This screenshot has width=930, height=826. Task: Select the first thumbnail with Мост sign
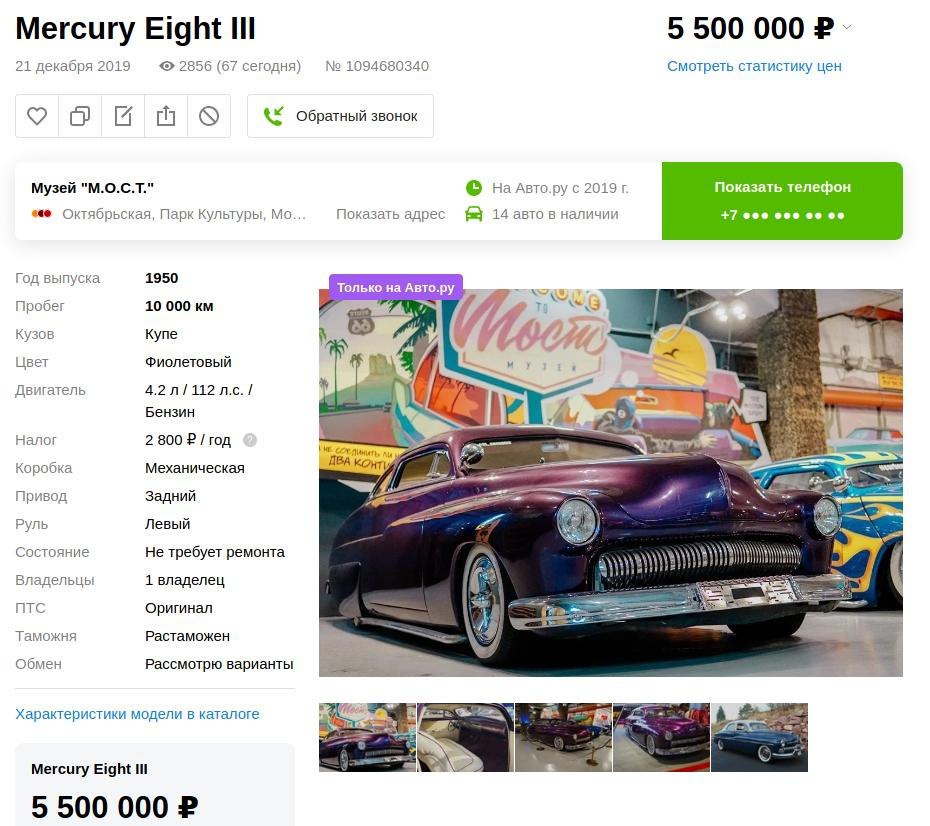click(367, 738)
